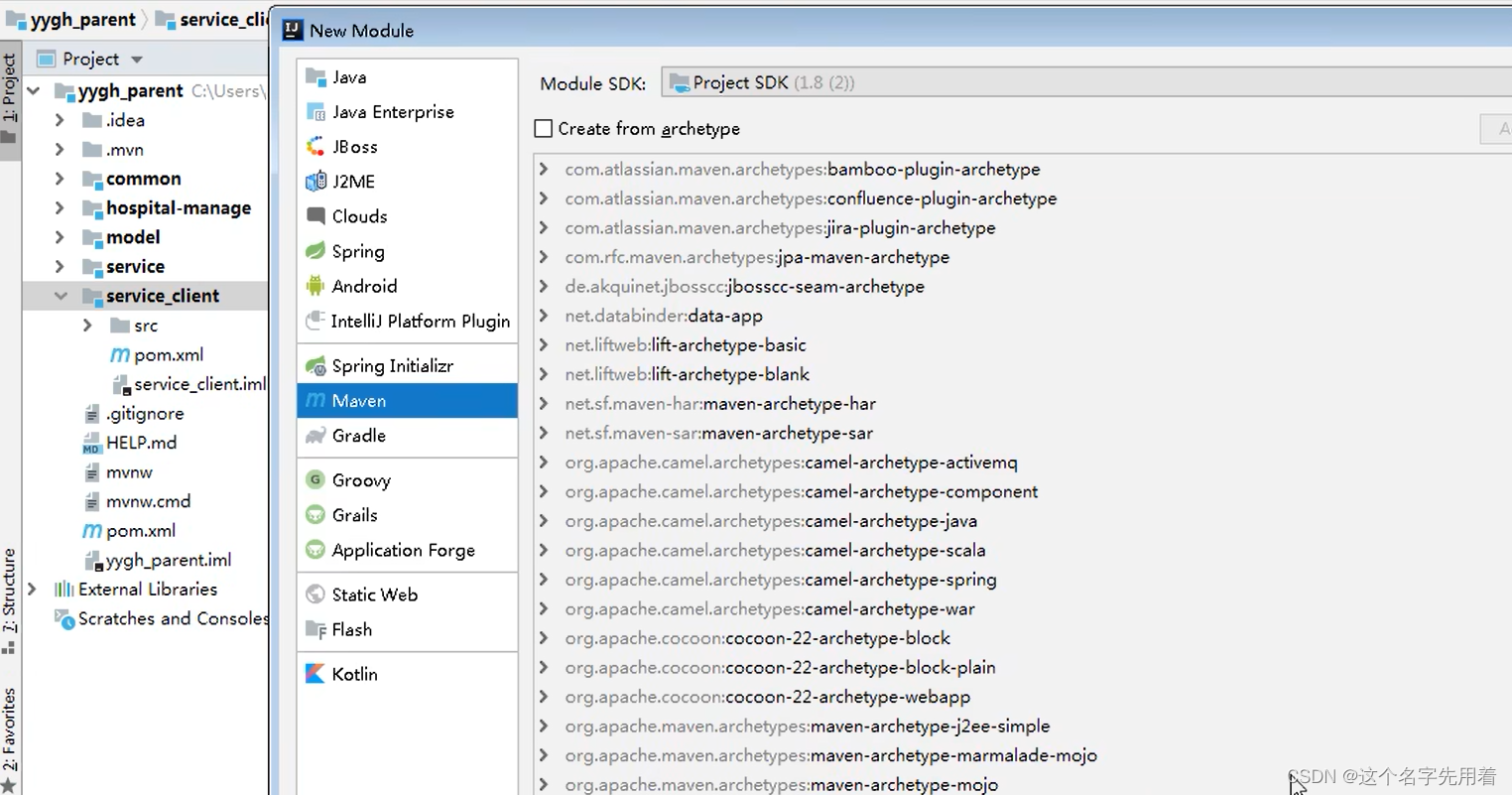Pick the J2ME module icon
Viewport: 1512px width, 795px height.
(315, 182)
